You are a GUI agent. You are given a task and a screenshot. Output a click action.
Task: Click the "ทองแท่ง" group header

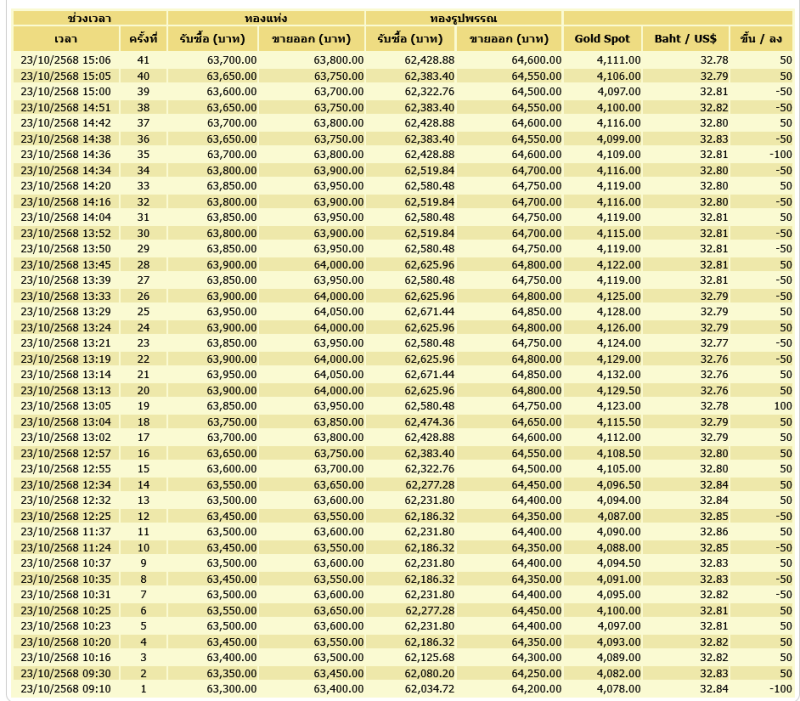266,18
